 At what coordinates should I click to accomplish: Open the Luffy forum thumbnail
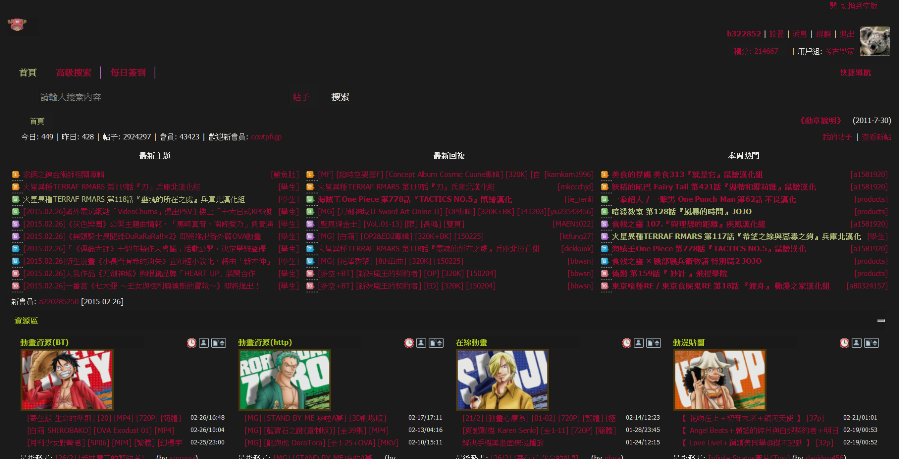[67, 380]
